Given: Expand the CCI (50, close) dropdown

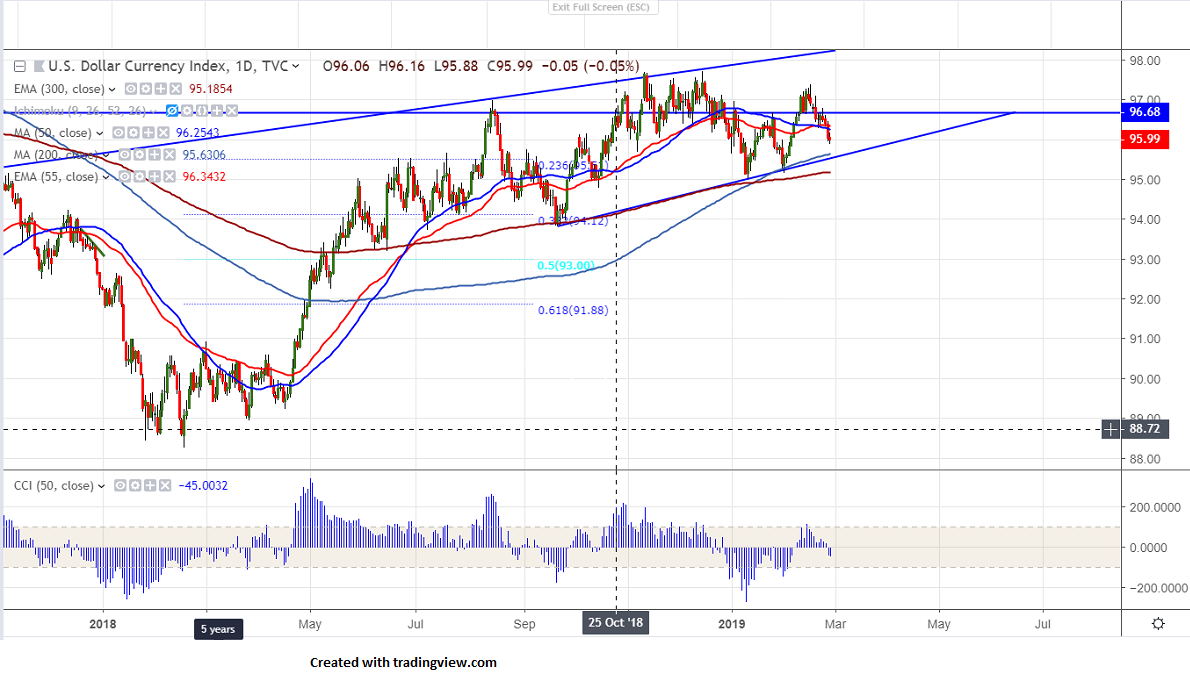Looking at the screenshot, I should tap(101, 486).
